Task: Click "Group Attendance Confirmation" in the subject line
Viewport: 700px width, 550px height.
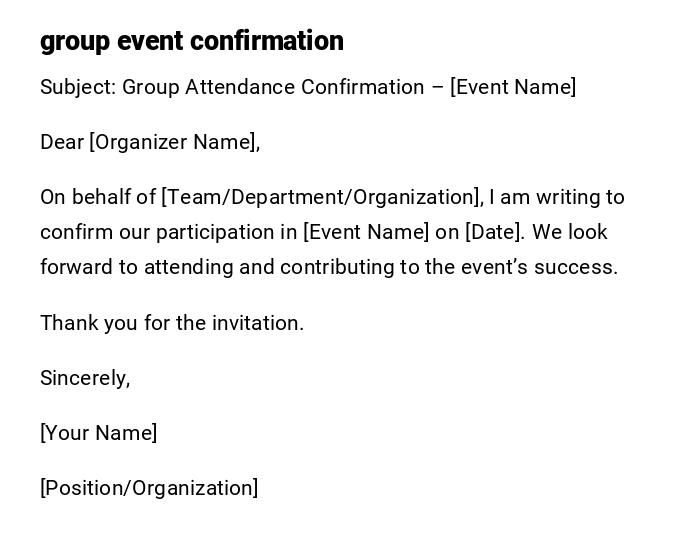Action: 273,87
